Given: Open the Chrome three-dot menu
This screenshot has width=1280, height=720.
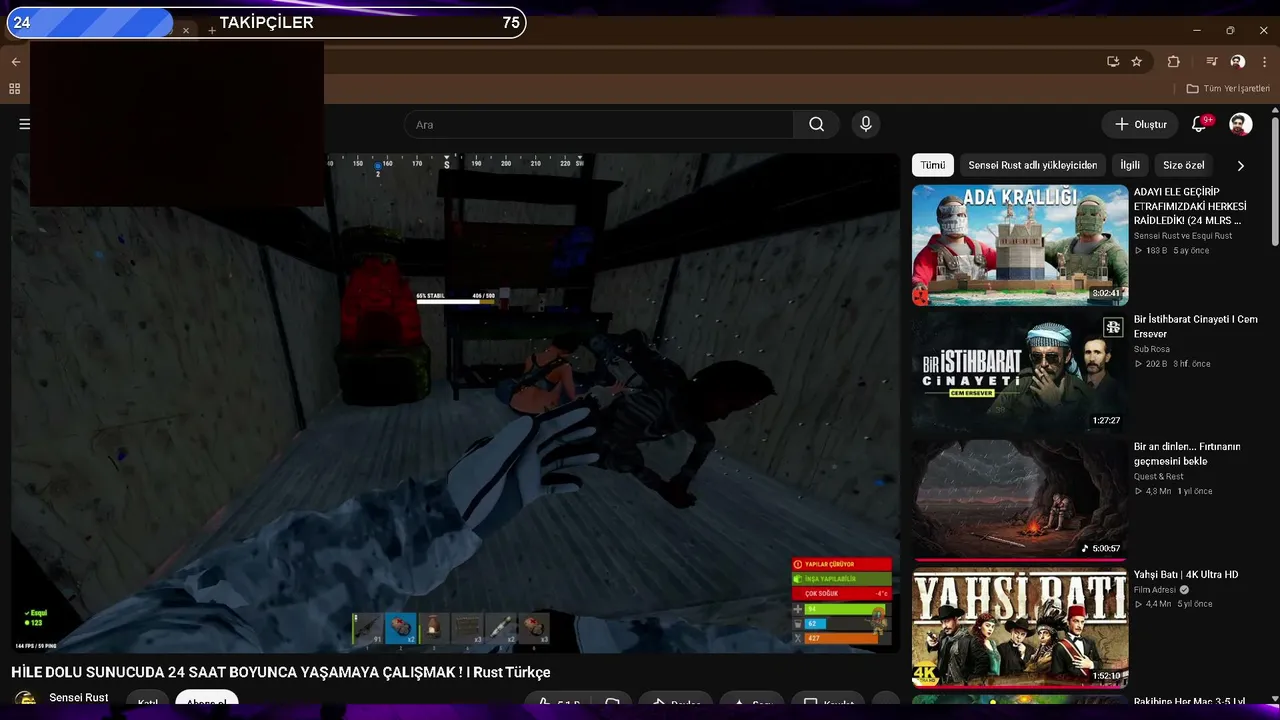Looking at the screenshot, I should [x=1264, y=61].
